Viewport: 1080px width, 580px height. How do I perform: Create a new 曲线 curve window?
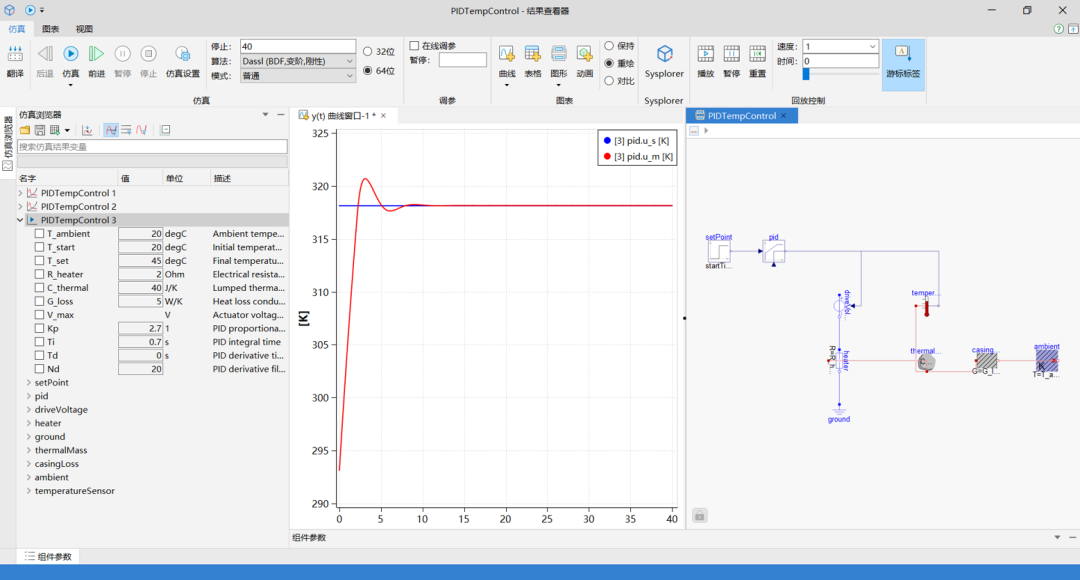(507, 54)
